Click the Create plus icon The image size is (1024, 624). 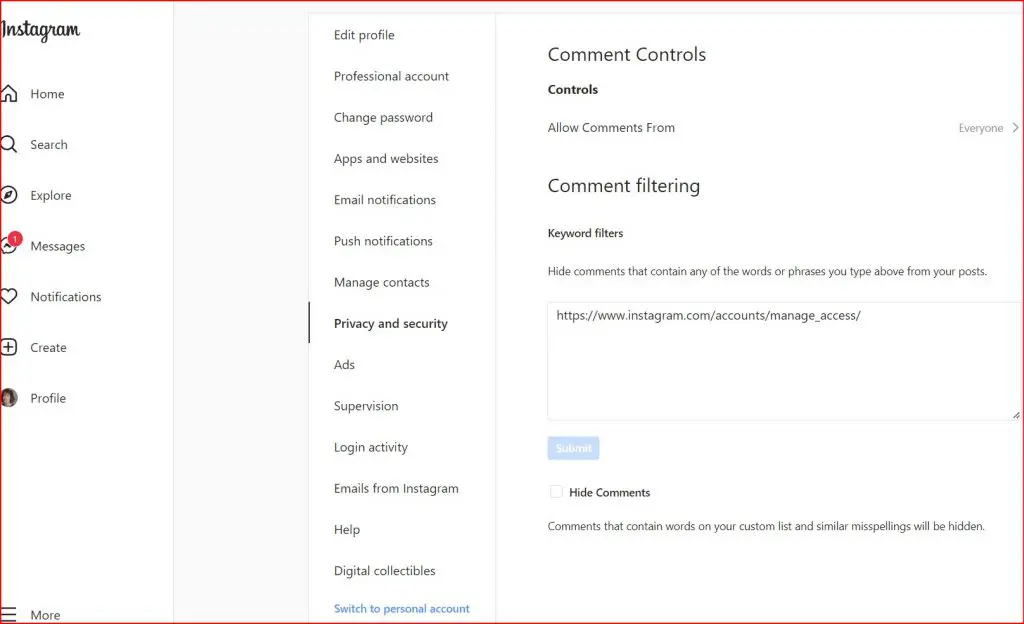tap(9, 348)
